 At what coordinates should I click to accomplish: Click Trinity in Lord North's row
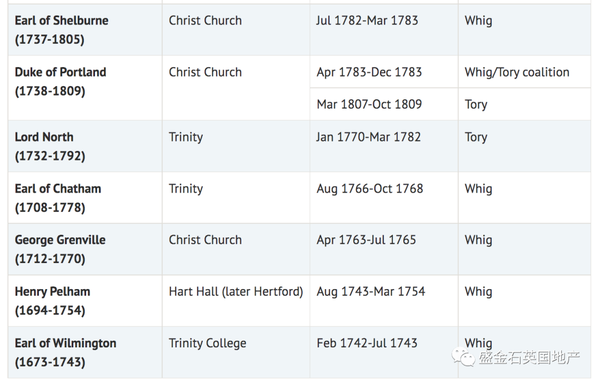[186, 137]
